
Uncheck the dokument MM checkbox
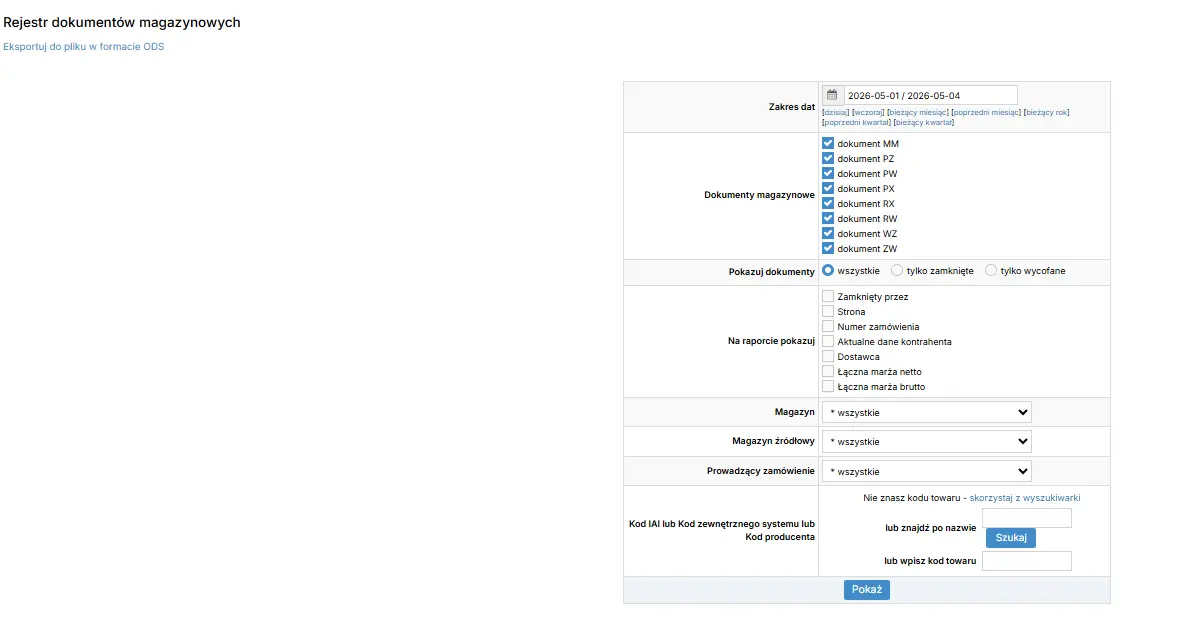point(828,144)
